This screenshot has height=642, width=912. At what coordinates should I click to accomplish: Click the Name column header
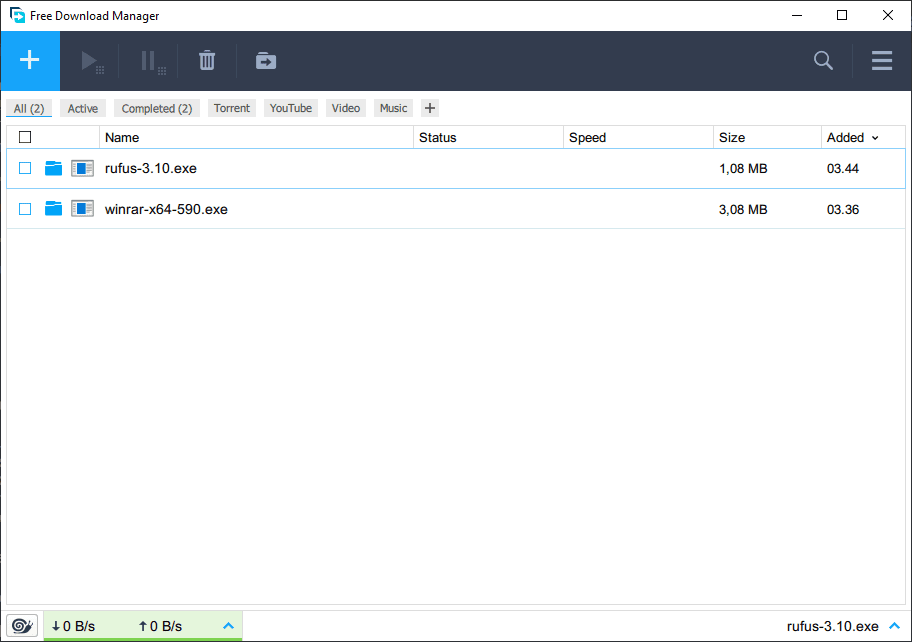point(256,138)
